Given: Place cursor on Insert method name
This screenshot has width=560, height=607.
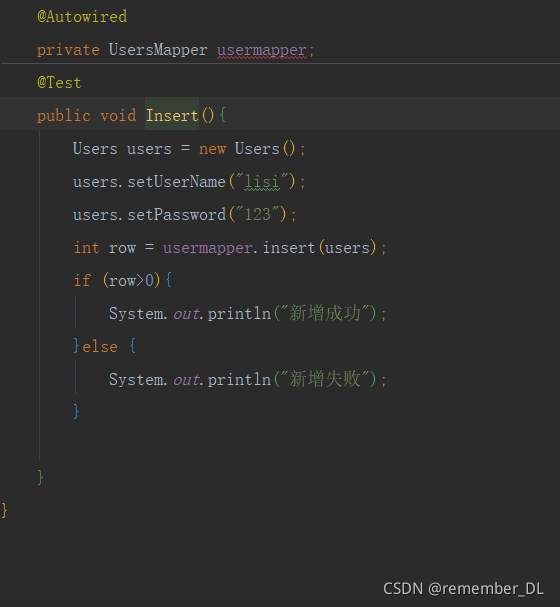Looking at the screenshot, I should pyautogui.click(x=172, y=116).
